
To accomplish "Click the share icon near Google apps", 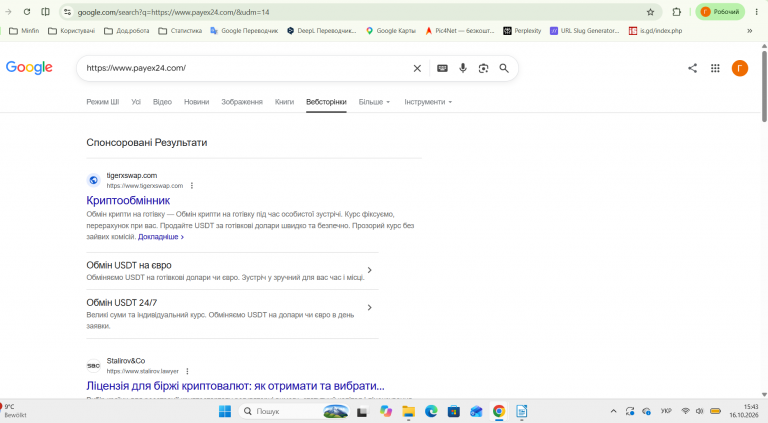I will click(x=692, y=68).
